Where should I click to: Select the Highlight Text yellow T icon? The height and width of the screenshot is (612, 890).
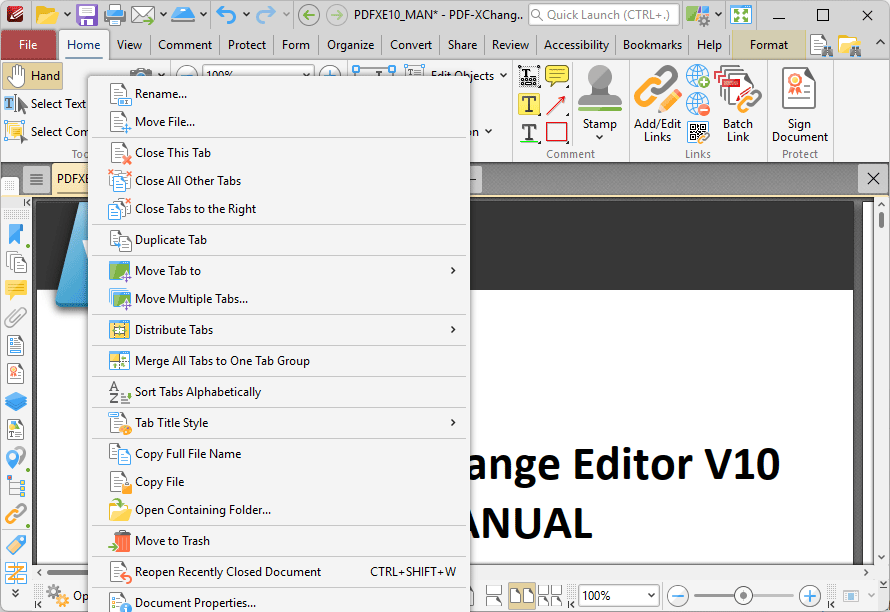click(529, 104)
